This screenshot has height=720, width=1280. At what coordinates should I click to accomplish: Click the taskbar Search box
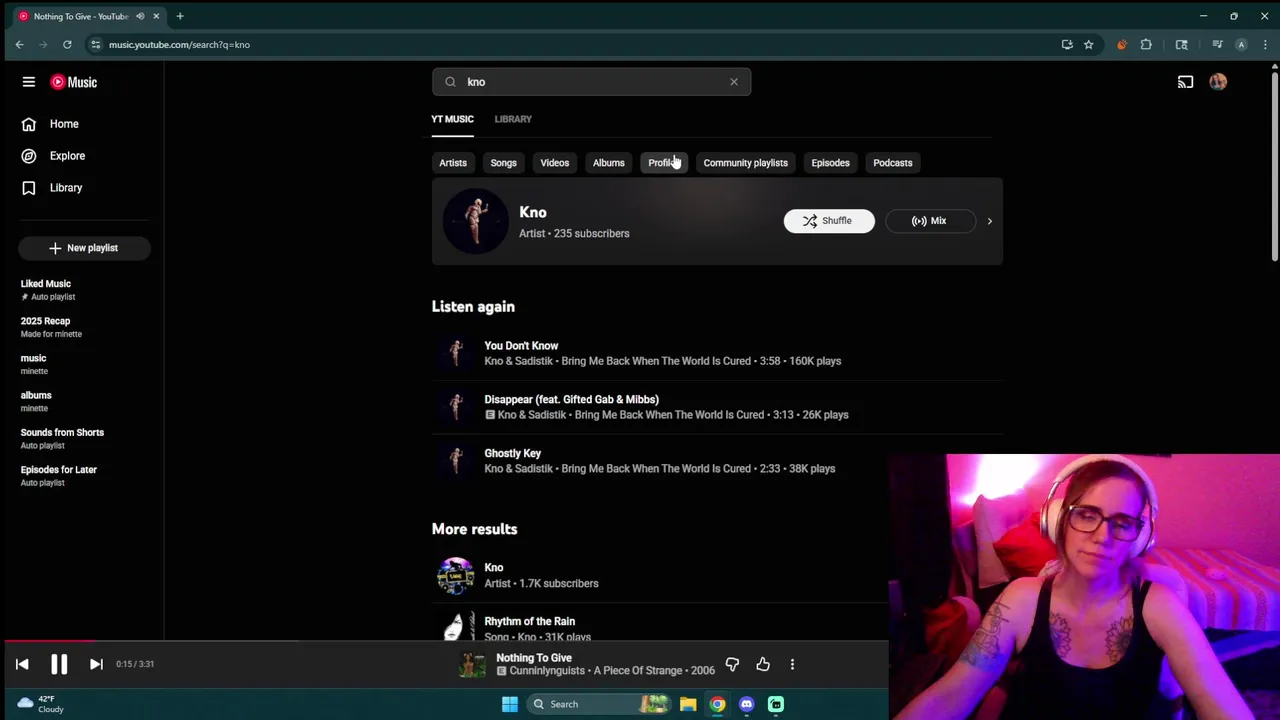[x=599, y=704]
